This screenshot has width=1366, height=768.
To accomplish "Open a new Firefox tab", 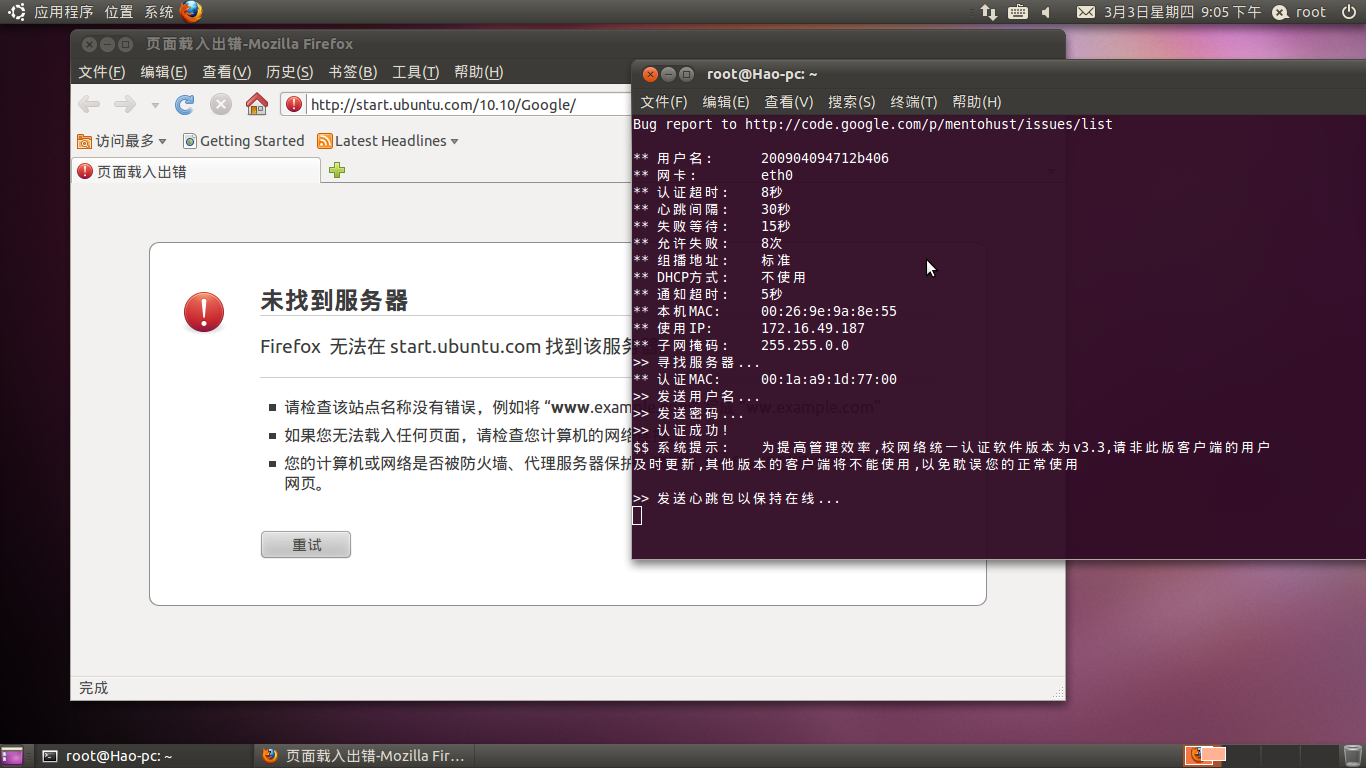I will 337,171.
